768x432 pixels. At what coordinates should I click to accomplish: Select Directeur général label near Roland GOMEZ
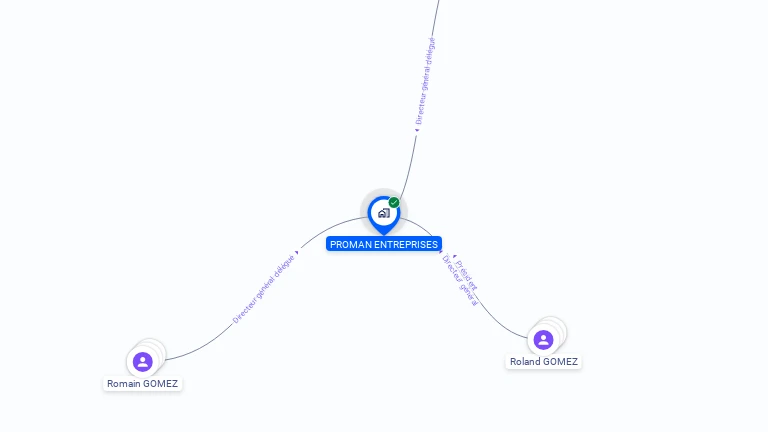coord(460,281)
